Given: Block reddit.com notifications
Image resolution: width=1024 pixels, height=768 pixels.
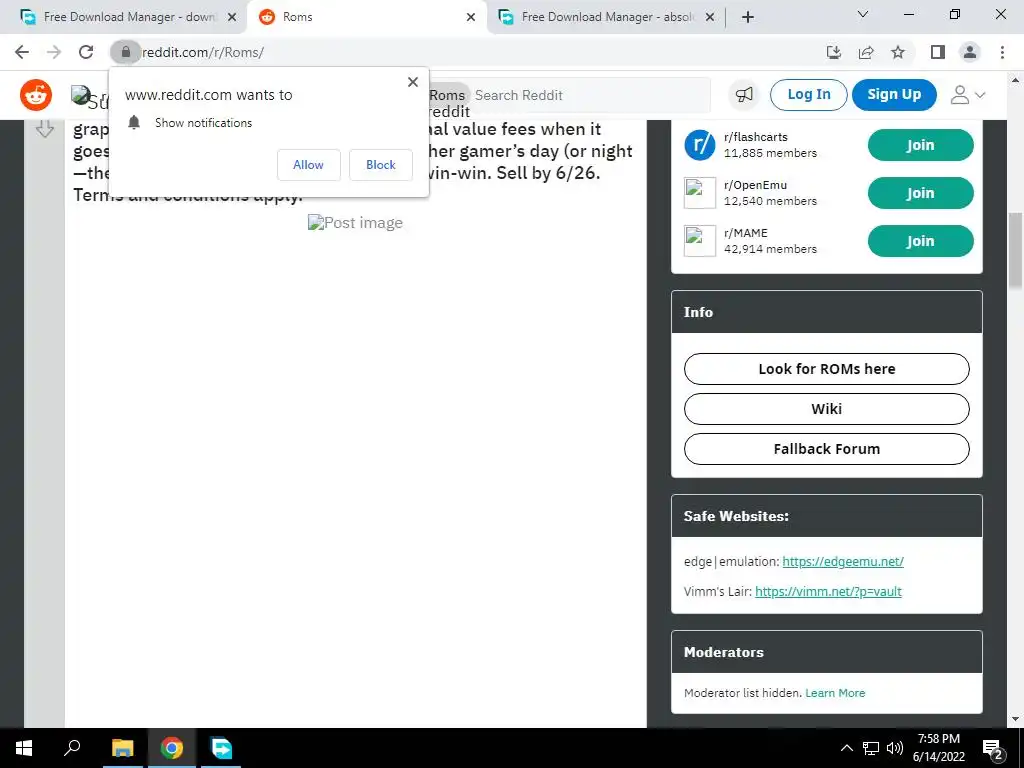Looking at the screenshot, I should pos(381,165).
